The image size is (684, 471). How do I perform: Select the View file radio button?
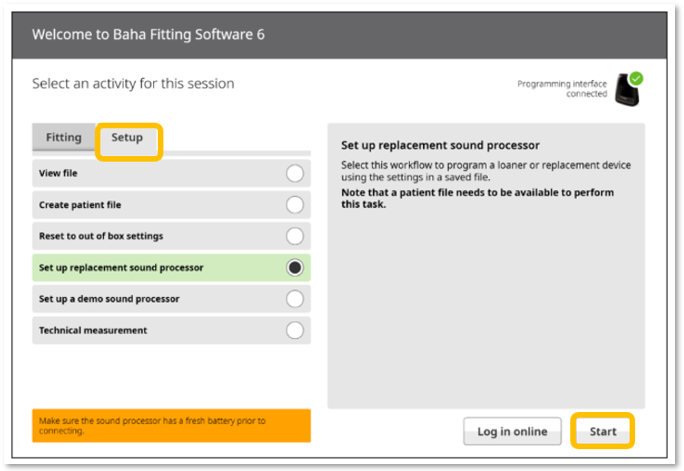pos(295,173)
